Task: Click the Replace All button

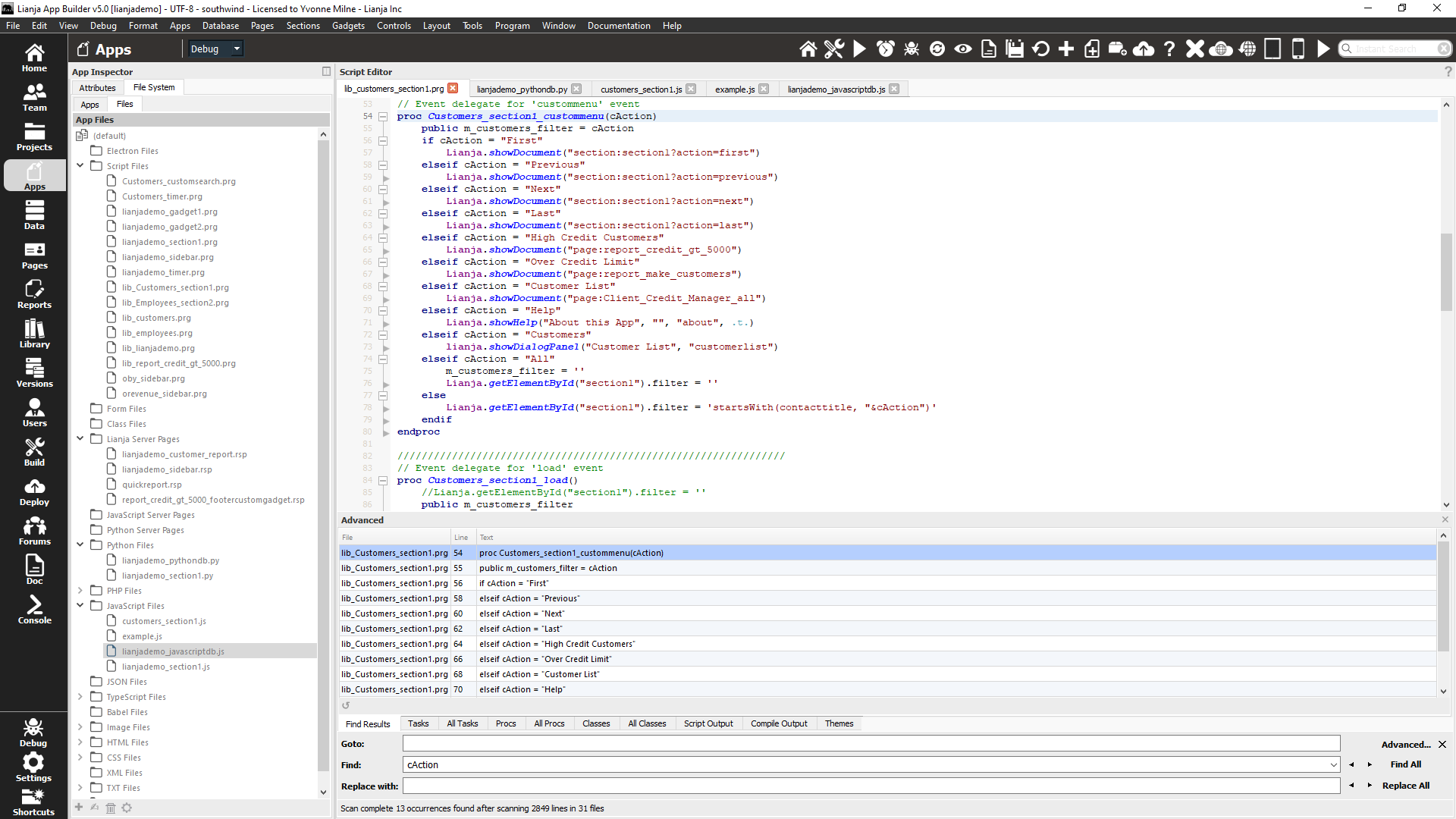Action: [x=1405, y=786]
